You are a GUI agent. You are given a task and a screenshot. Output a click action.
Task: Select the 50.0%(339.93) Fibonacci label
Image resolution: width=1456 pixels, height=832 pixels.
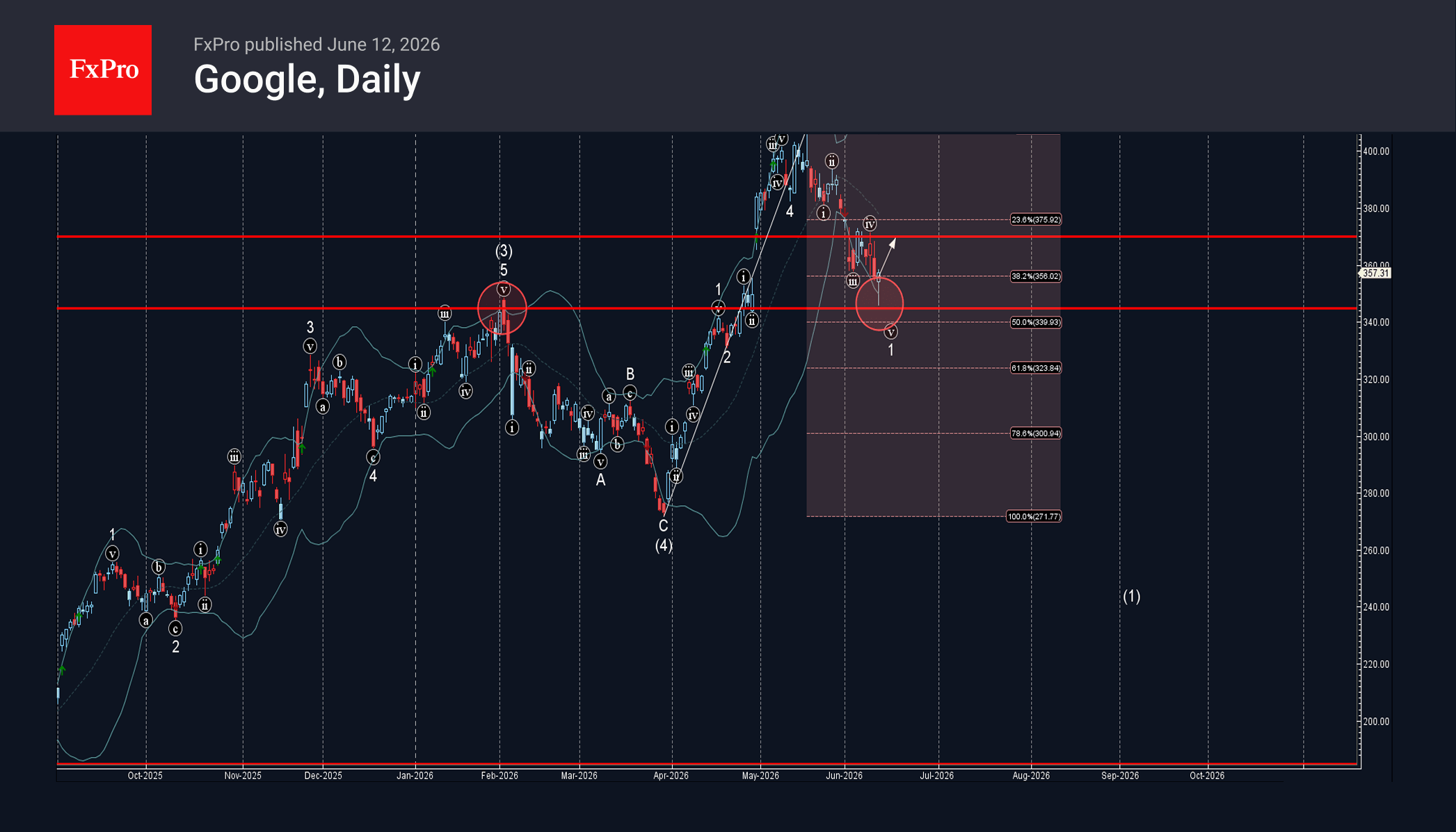tap(1036, 322)
